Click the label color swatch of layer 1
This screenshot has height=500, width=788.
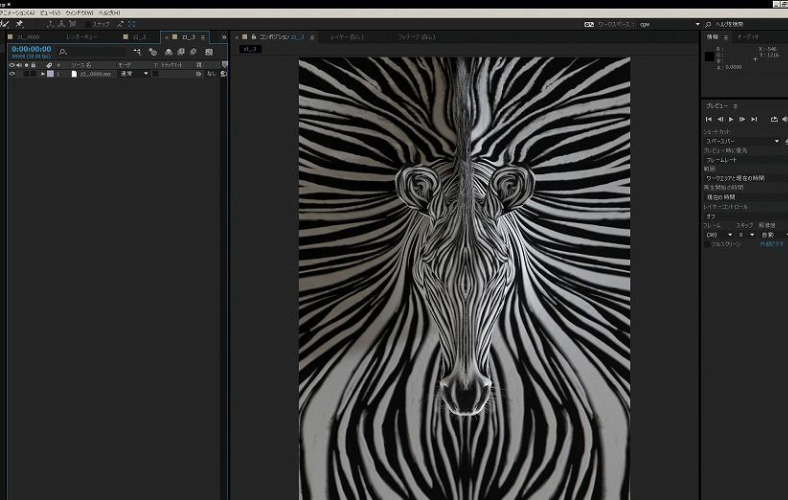tap(50, 74)
